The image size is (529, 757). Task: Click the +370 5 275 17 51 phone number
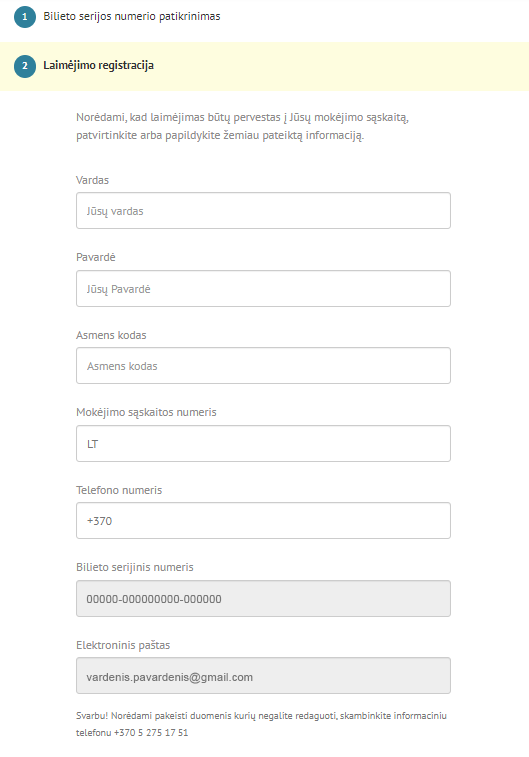[151, 732]
